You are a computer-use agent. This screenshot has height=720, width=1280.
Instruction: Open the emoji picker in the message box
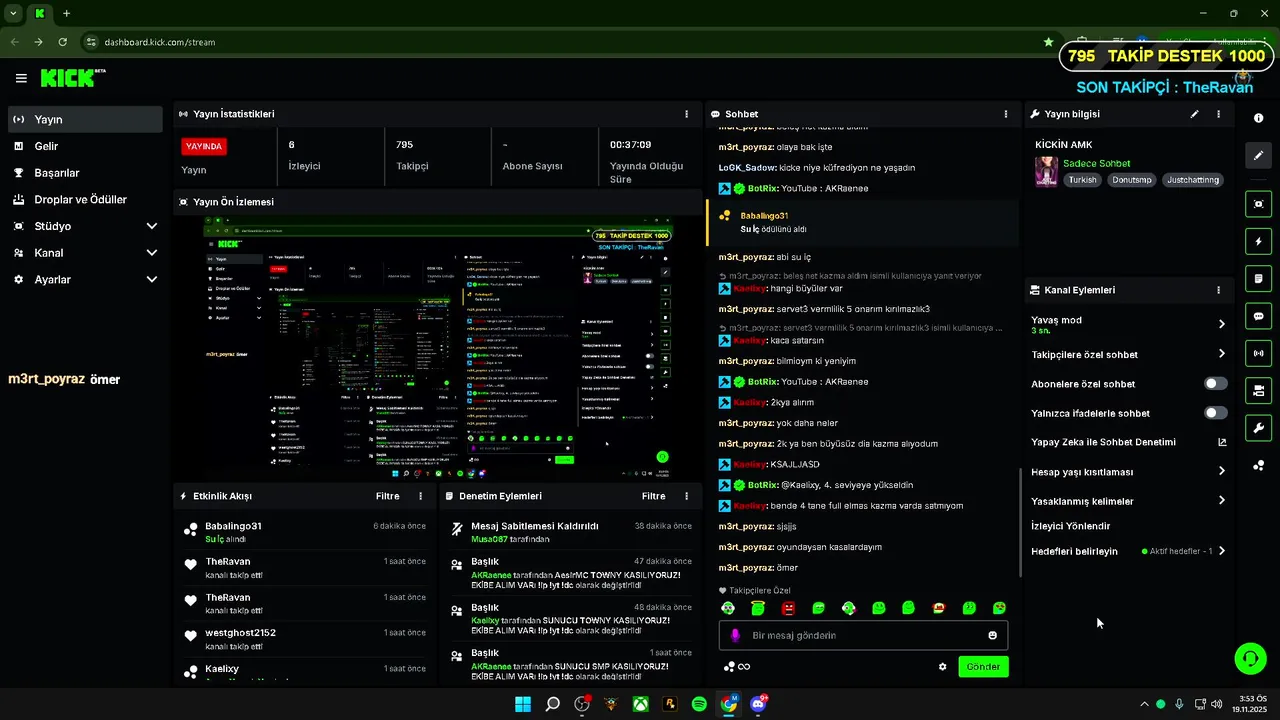tap(993, 635)
